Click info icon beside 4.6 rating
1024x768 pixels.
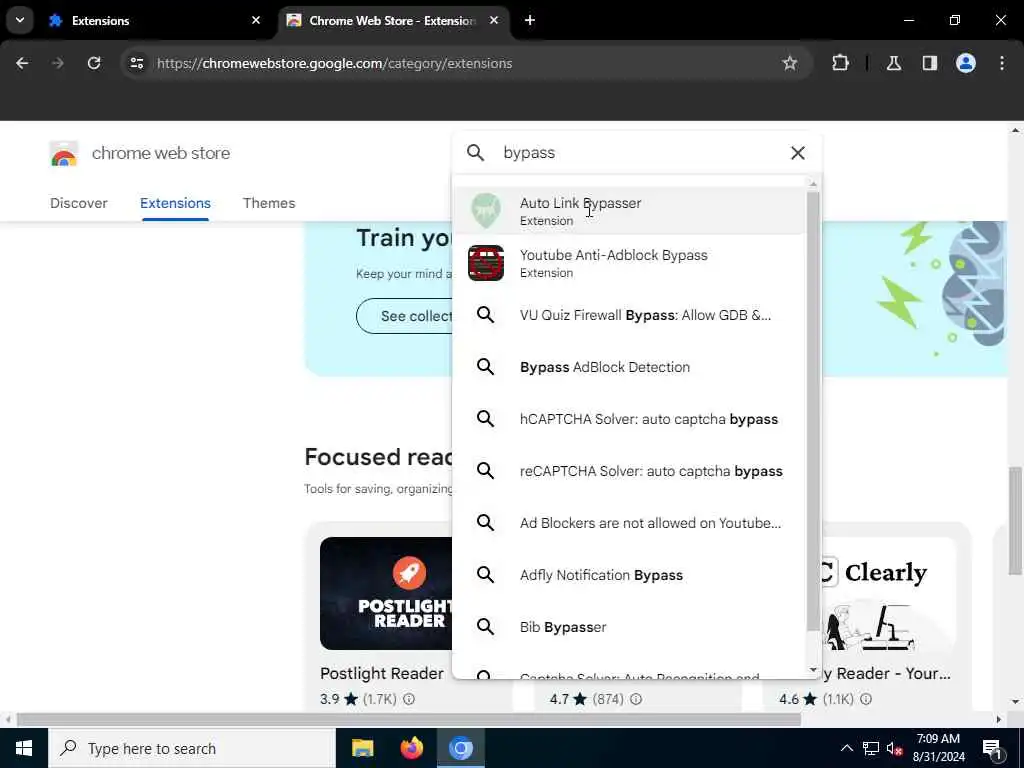coord(866,699)
